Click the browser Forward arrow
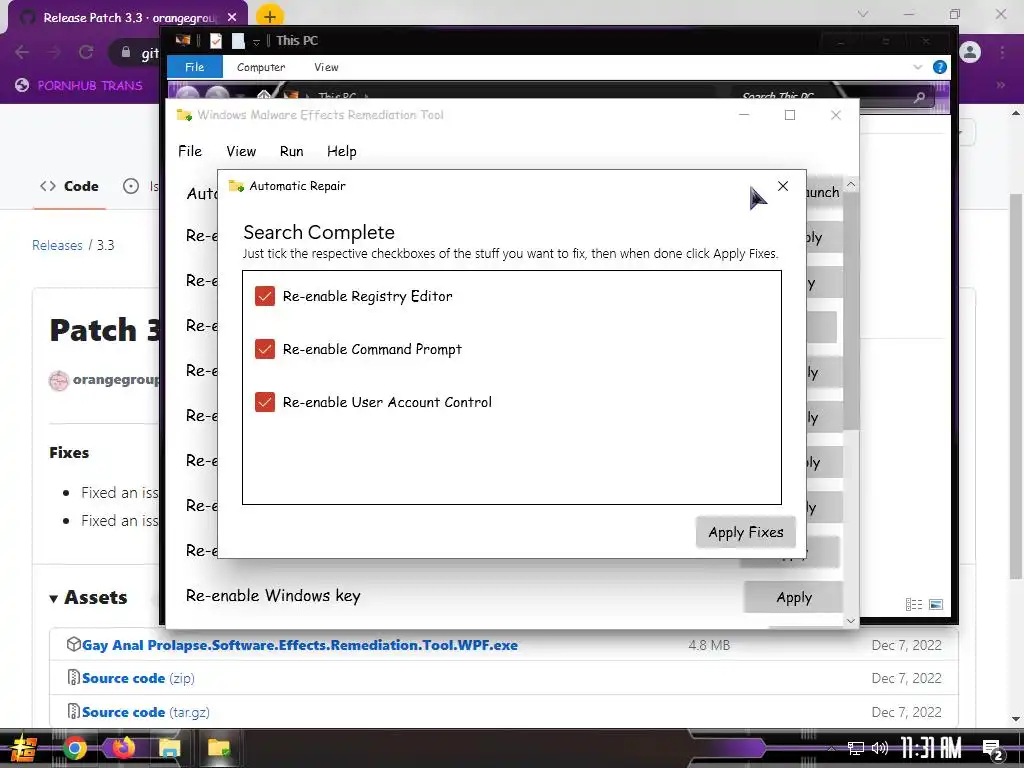This screenshot has height=768, width=1024. click(x=54, y=52)
